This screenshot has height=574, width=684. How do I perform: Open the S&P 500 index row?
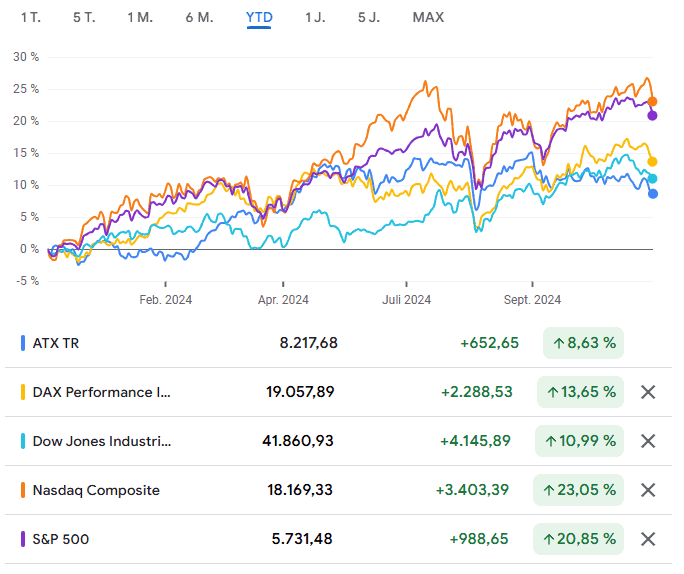(61, 539)
